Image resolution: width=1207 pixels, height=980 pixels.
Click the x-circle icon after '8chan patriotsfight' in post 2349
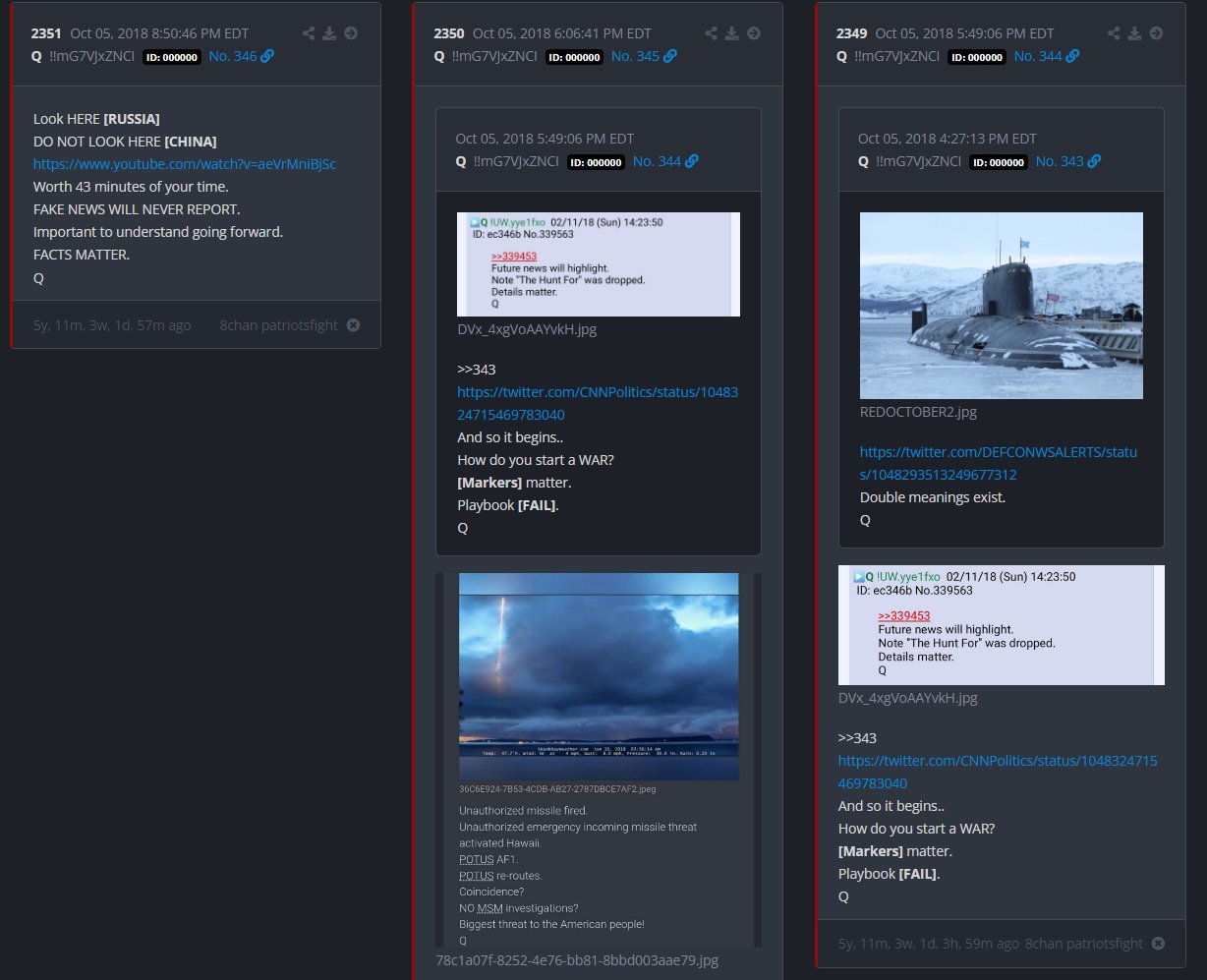(1158, 943)
